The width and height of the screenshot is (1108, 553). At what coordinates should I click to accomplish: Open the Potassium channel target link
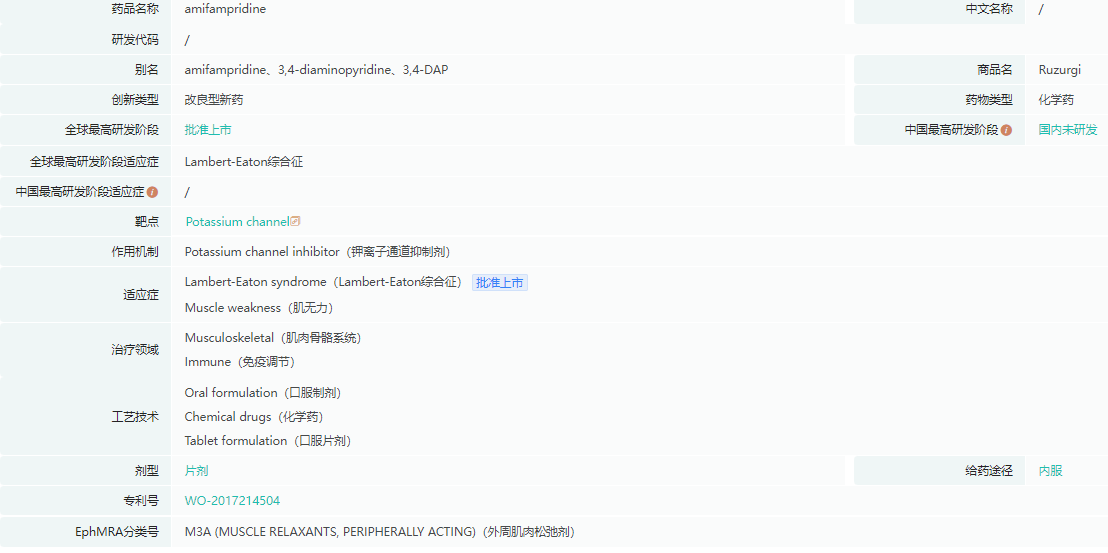(237, 222)
